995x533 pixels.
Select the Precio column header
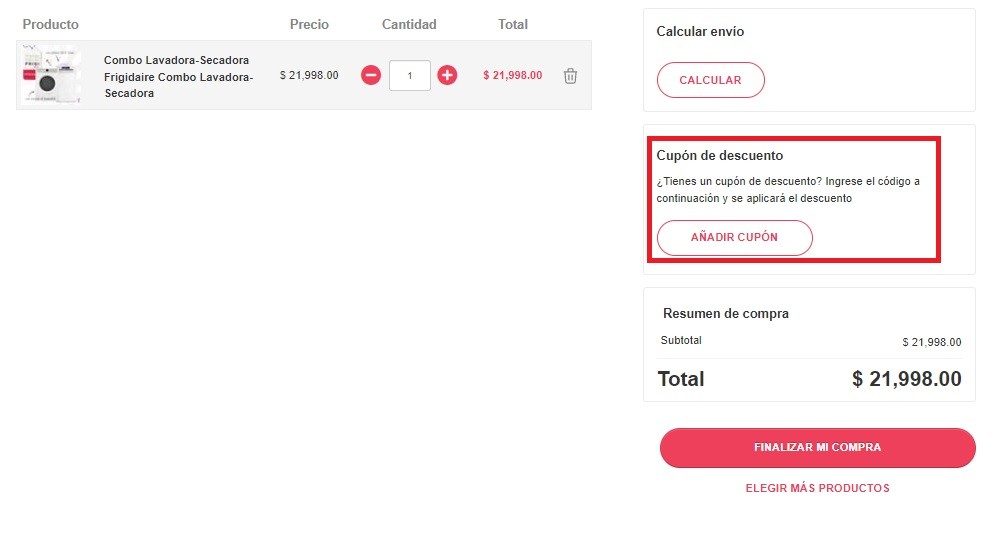click(309, 24)
